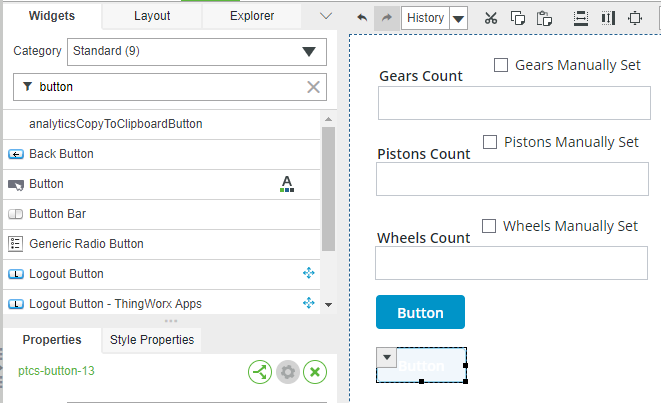Click the undo arrow icon
Screen dimensions: 661x403
pyautogui.click(x=362, y=18)
